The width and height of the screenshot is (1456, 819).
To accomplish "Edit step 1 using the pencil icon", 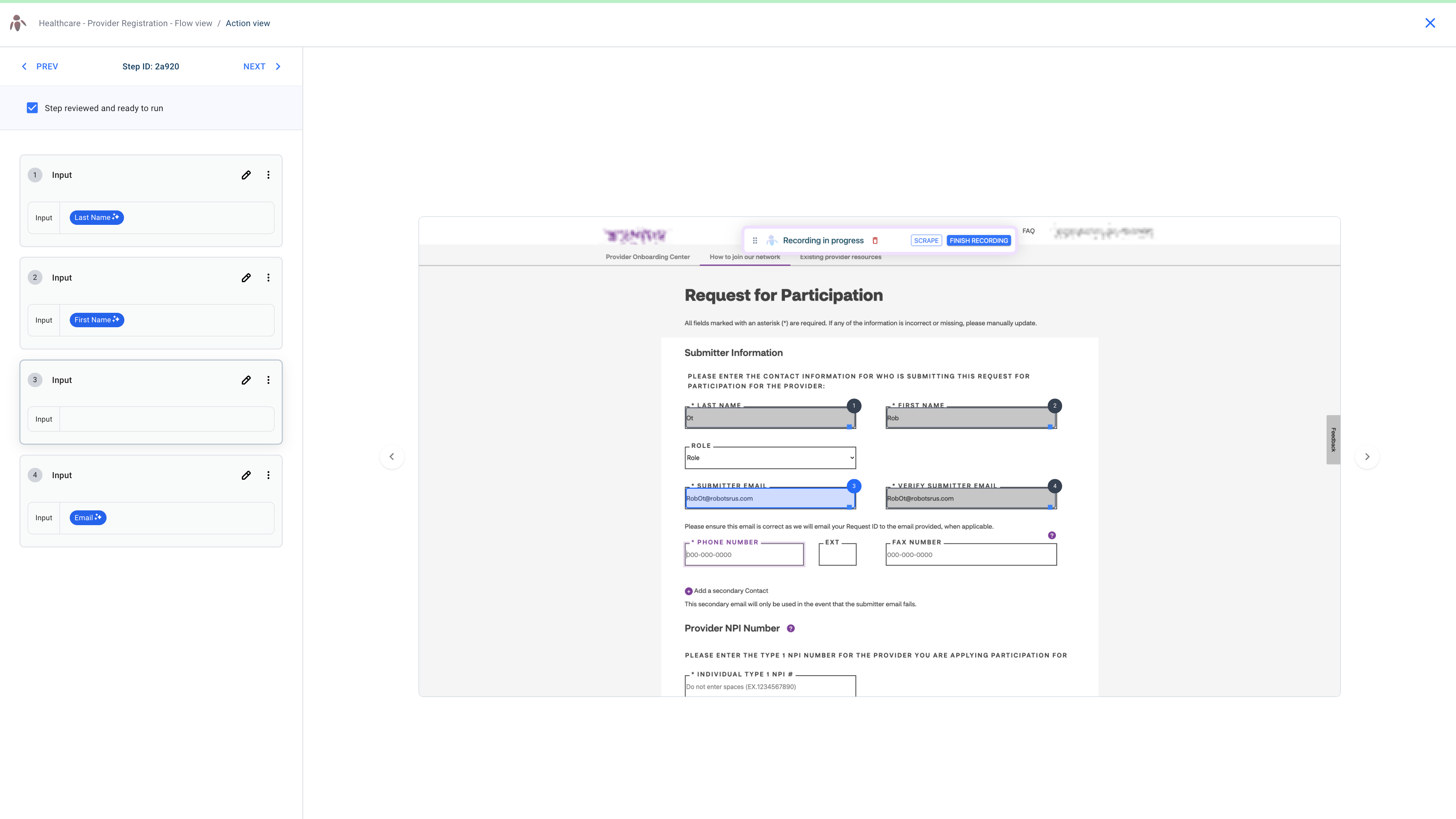I will (x=246, y=175).
